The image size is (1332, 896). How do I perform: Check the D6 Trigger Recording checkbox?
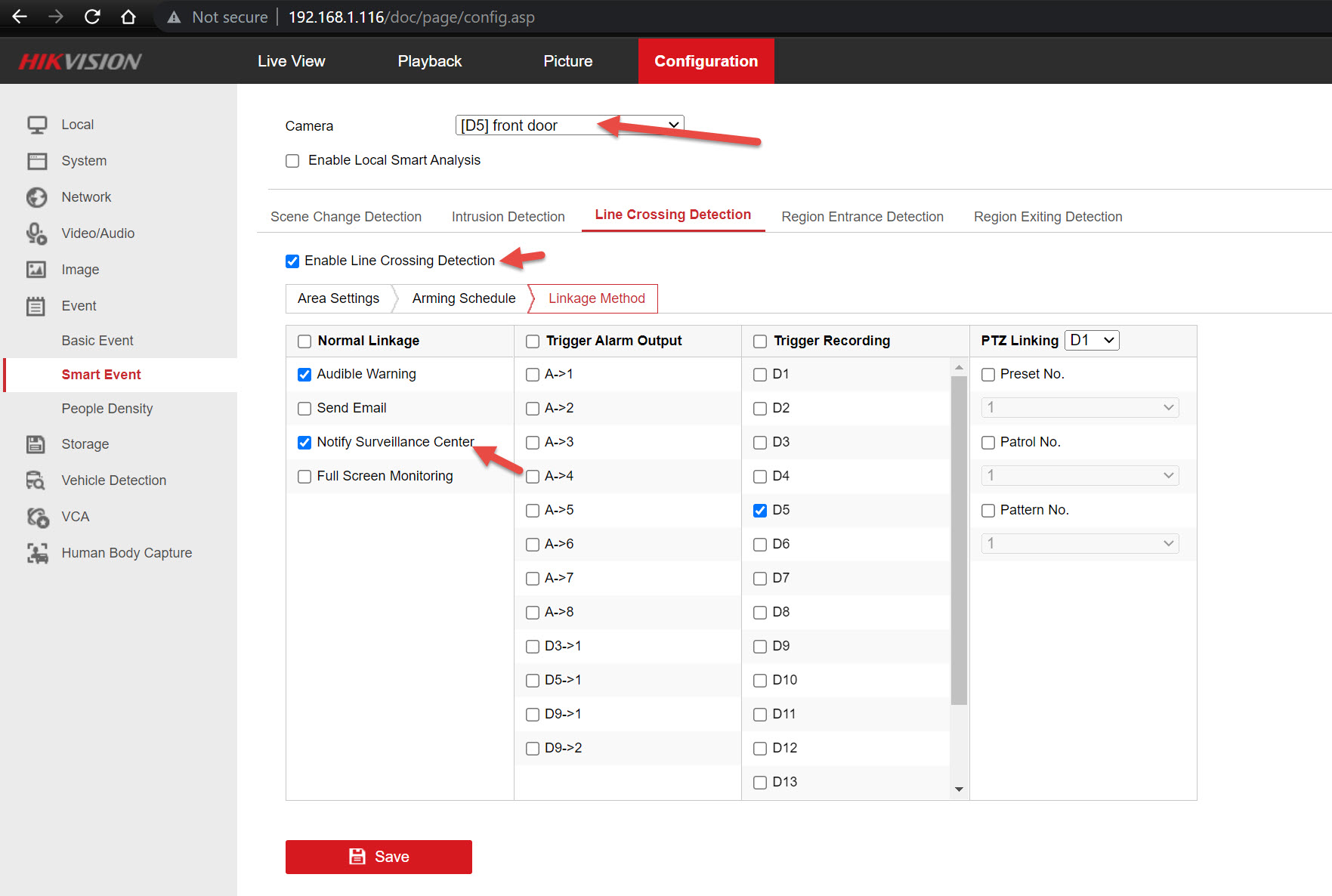tap(760, 545)
